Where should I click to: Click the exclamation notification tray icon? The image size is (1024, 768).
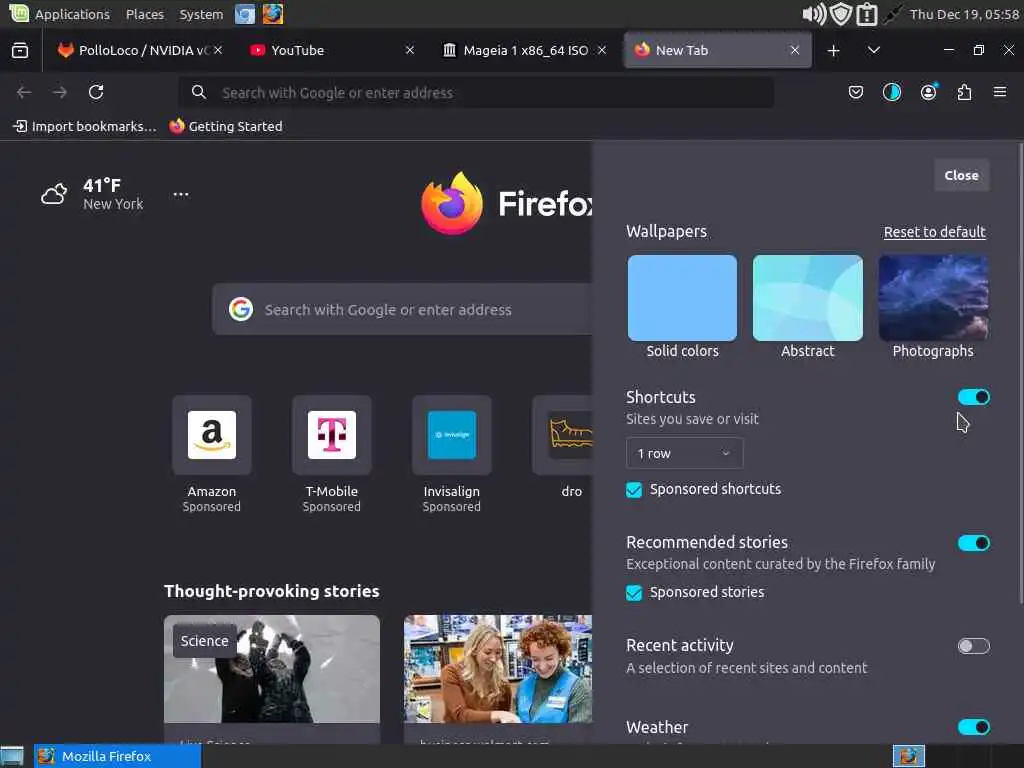click(x=867, y=14)
